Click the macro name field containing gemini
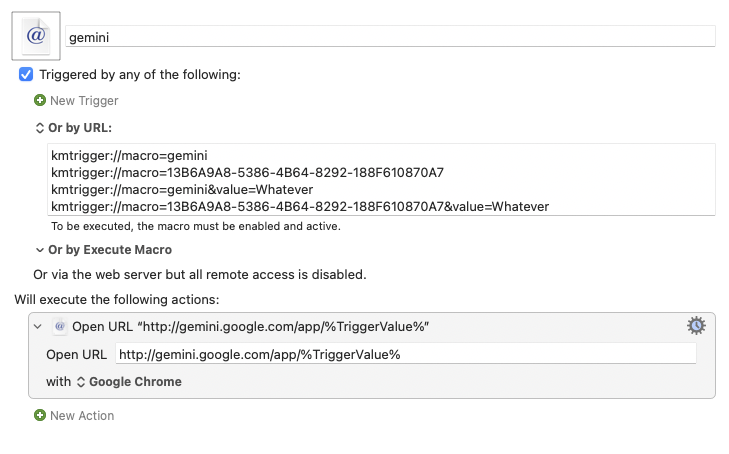The image size is (729, 454). [390, 36]
